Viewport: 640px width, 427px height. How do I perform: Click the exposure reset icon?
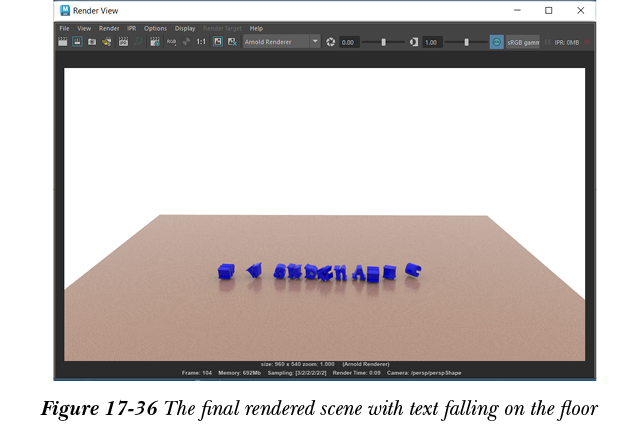click(x=331, y=42)
